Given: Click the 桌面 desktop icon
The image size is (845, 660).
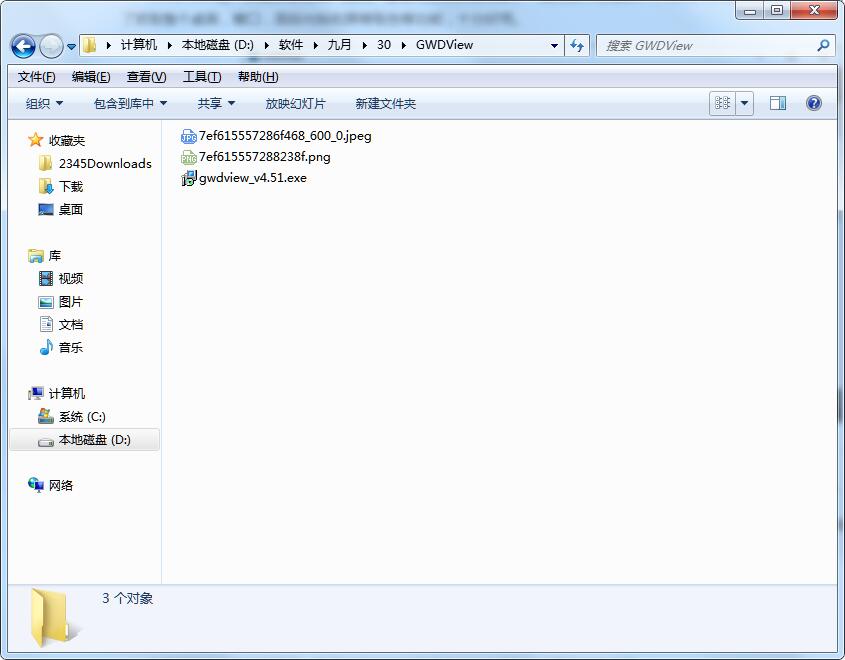Looking at the screenshot, I should (46, 209).
